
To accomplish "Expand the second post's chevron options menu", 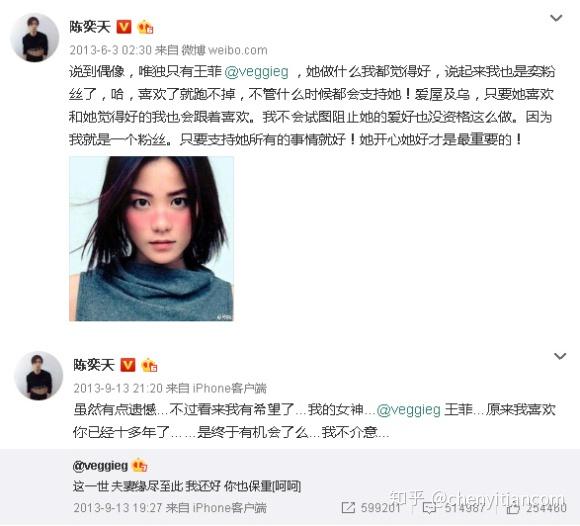I will pyautogui.click(x=560, y=356).
